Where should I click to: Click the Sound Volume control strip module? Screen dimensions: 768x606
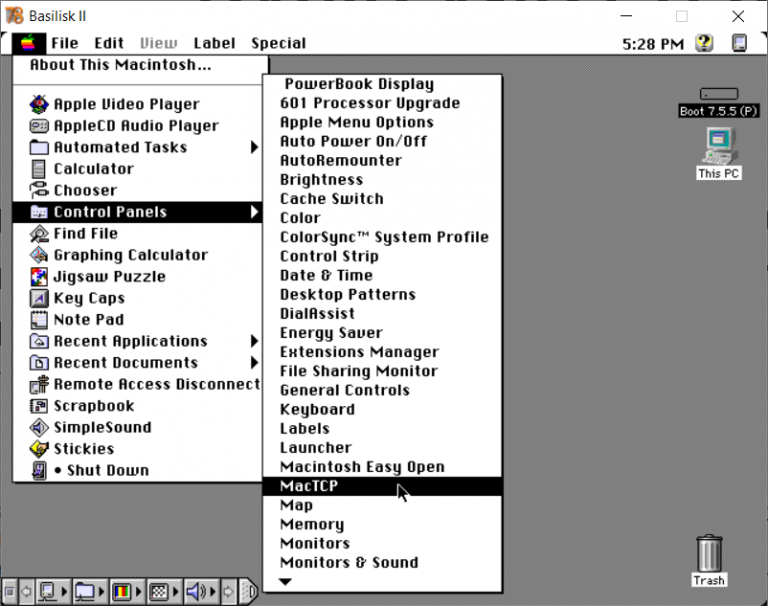coord(201,592)
